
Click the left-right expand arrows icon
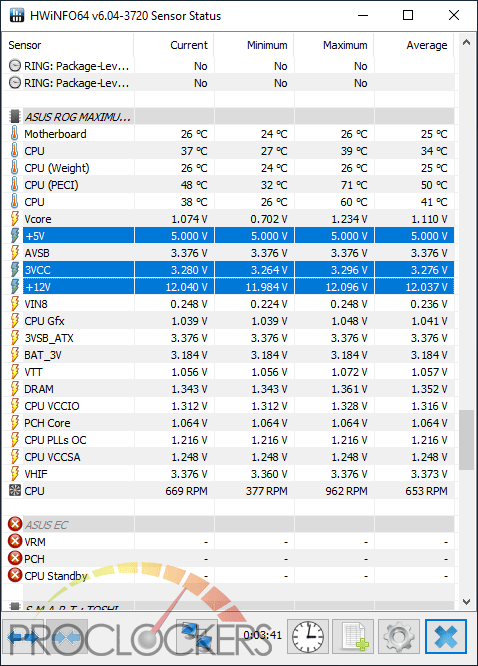pyautogui.click(x=23, y=636)
